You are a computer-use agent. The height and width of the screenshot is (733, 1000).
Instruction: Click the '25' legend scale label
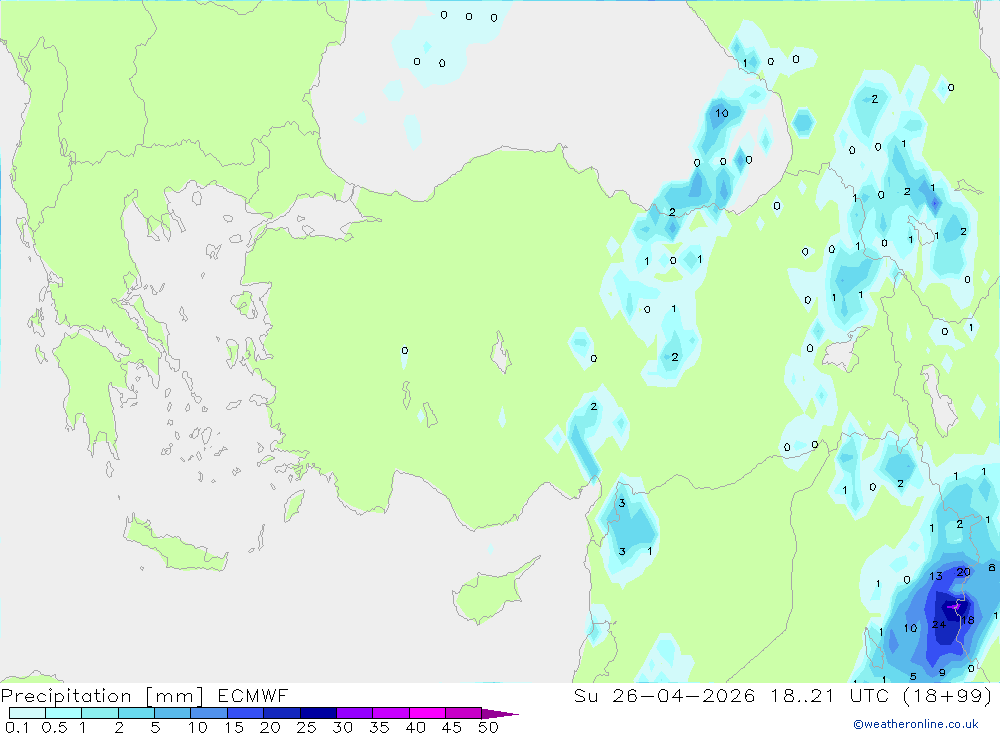click(306, 727)
